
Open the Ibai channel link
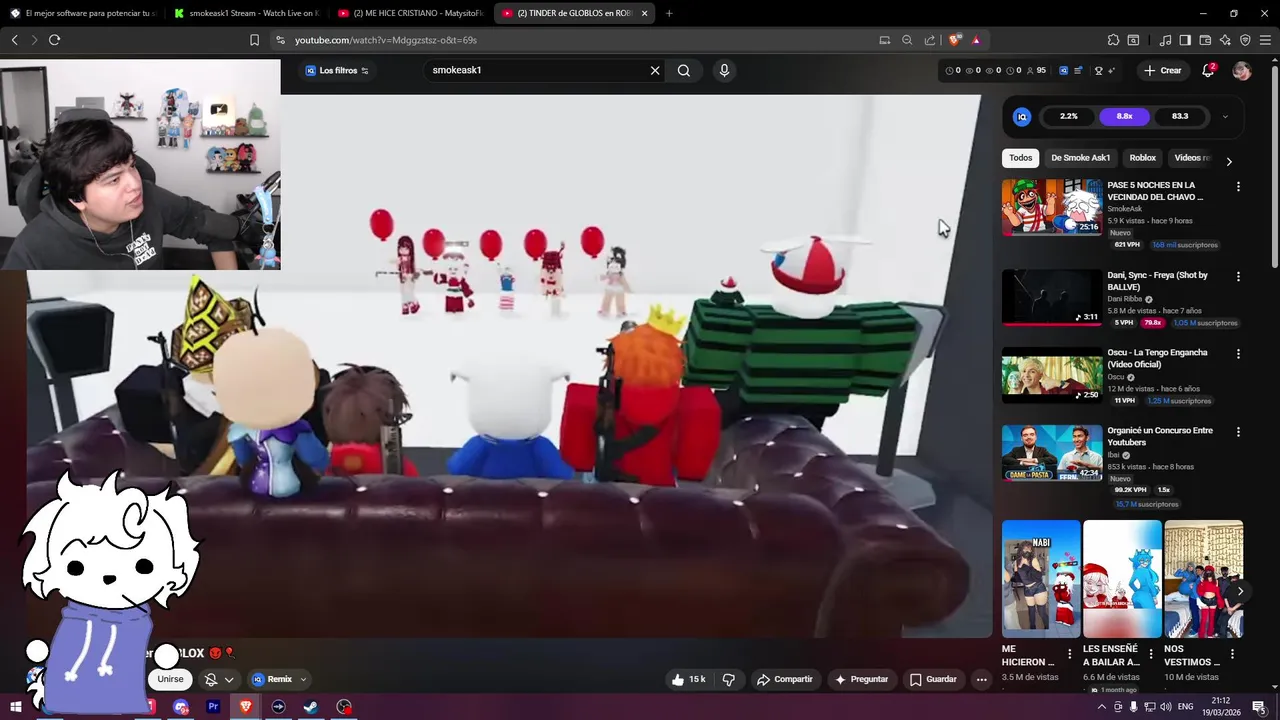[x=1113, y=455]
